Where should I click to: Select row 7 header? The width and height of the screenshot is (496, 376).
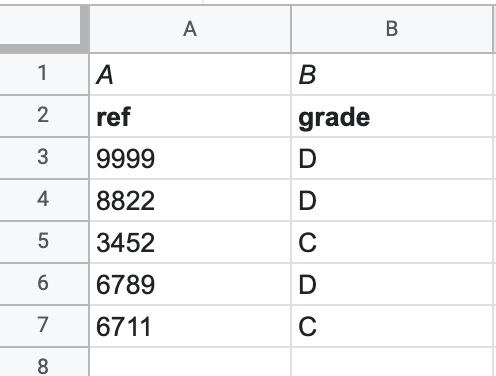44,326
